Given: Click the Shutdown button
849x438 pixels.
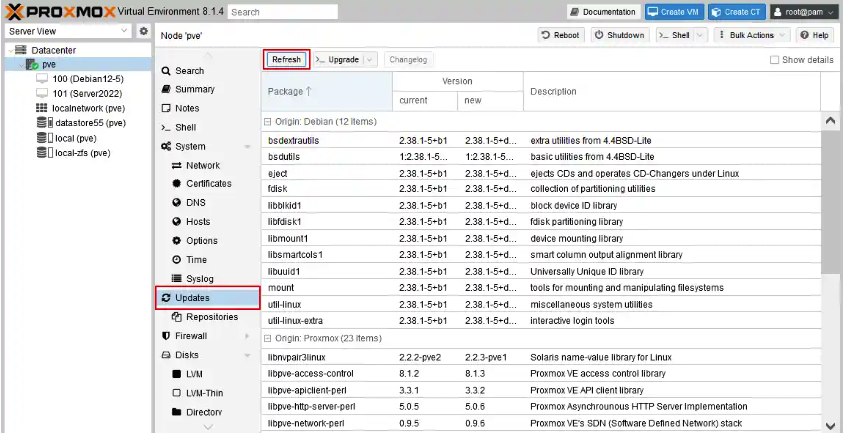Looking at the screenshot, I should pyautogui.click(x=620, y=35).
